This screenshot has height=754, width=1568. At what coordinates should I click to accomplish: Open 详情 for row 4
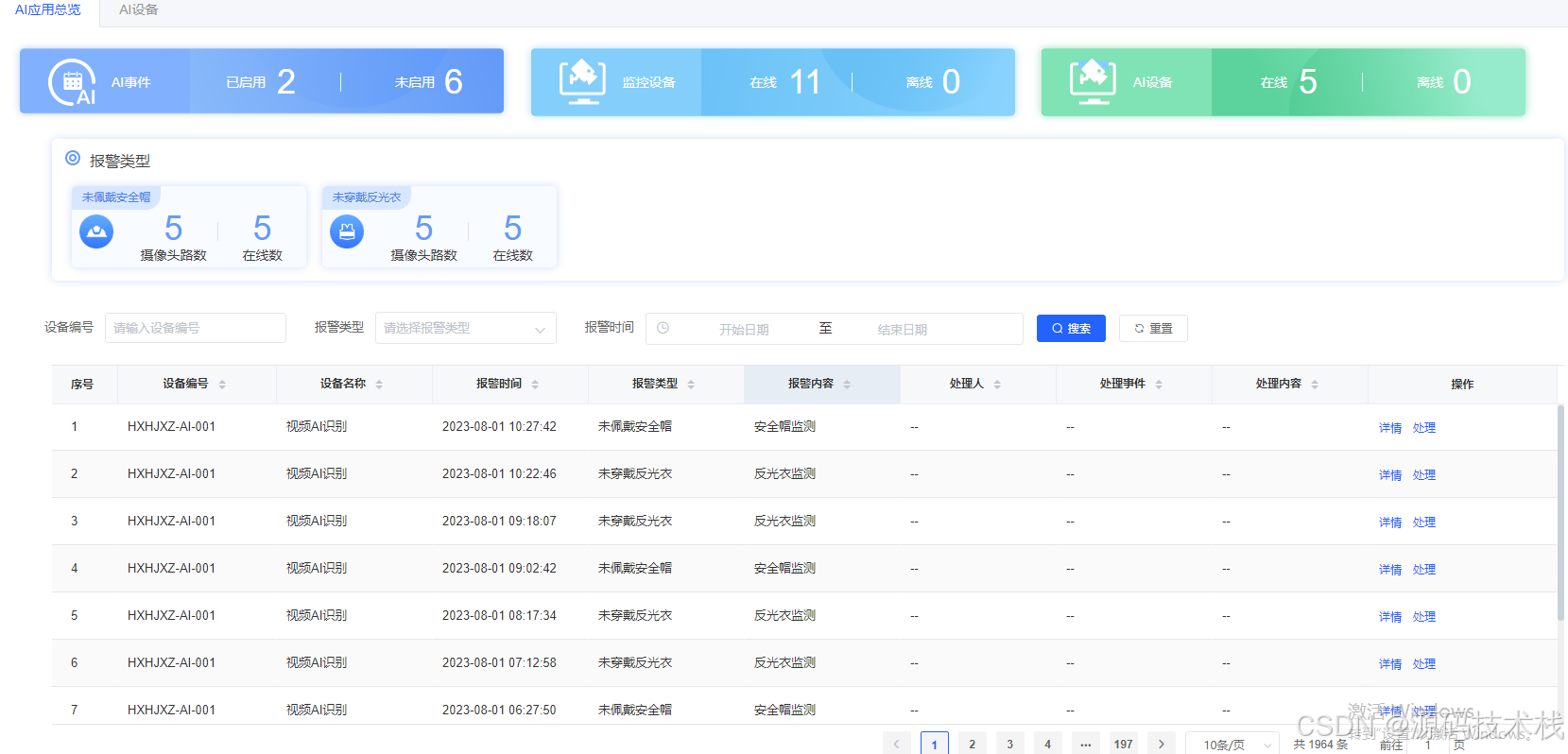1390,570
